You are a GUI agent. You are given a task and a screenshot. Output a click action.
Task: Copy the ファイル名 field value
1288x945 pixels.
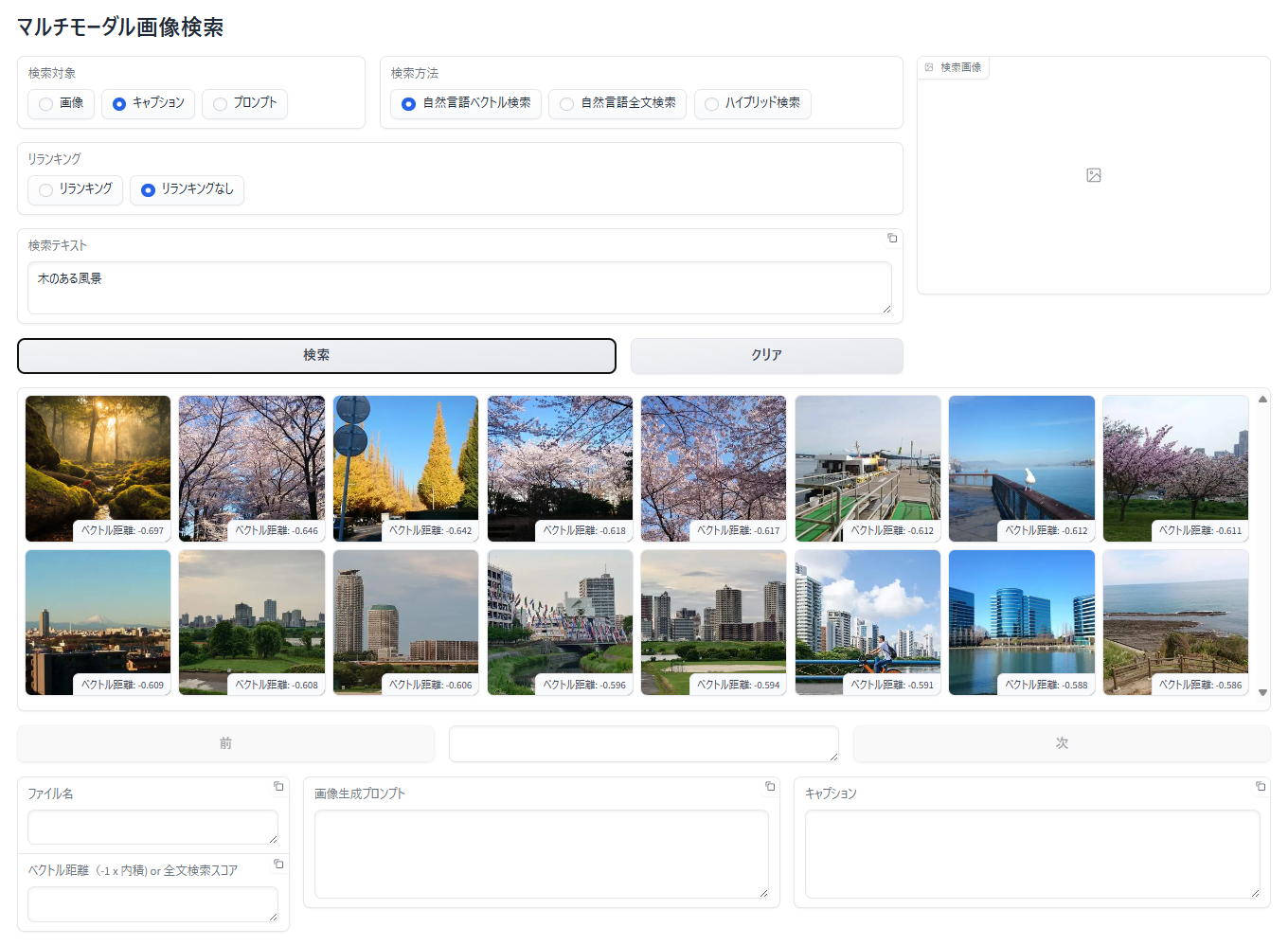pyautogui.click(x=278, y=786)
